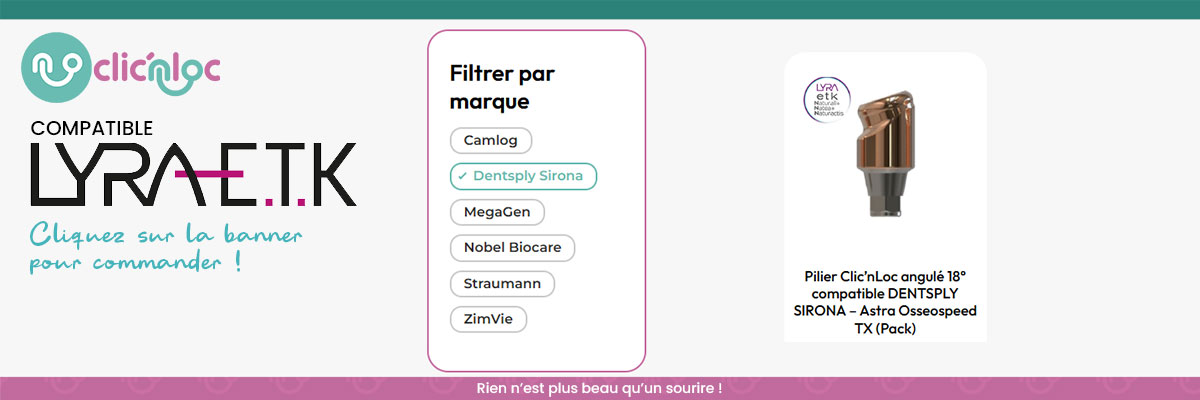Viewport: 1200px width, 400px height.
Task: Click the "Cliquez sur la banner" handwritten text
Action: click(x=166, y=236)
